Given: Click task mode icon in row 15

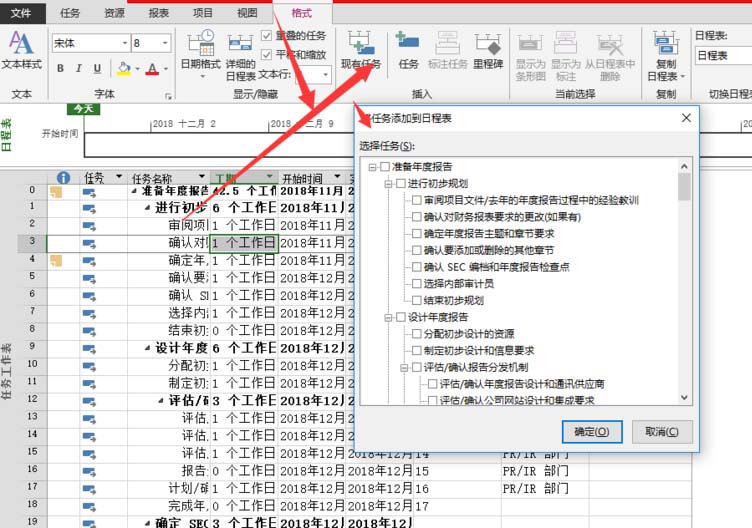Looking at the screenshot, I should coord(89,454).
